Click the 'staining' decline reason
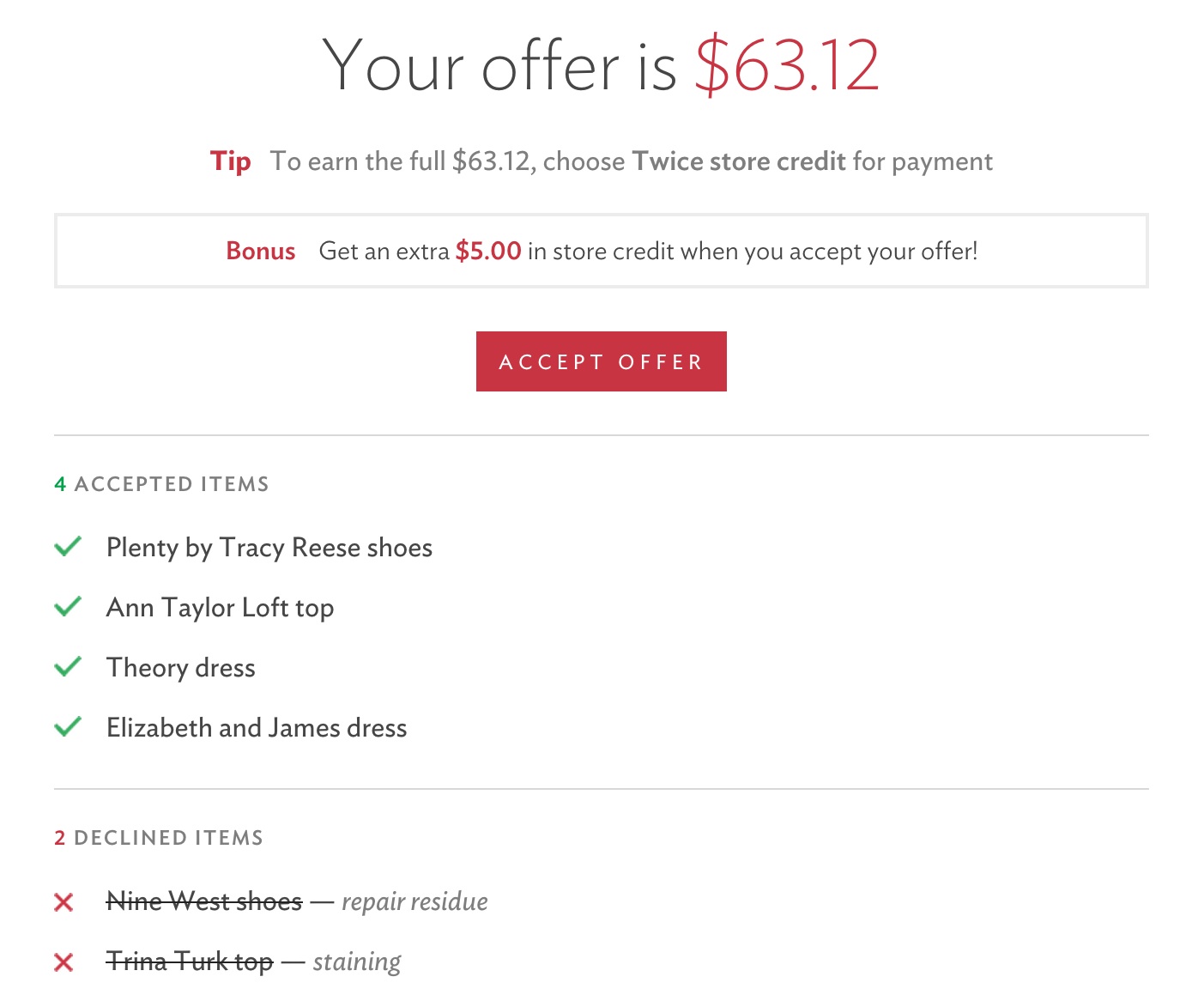 tap(357, 962)
